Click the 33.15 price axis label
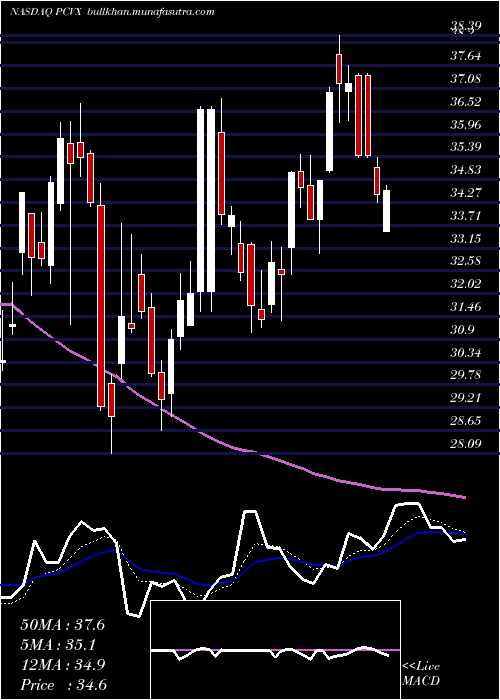500x700 pixels. click(466, 239)
